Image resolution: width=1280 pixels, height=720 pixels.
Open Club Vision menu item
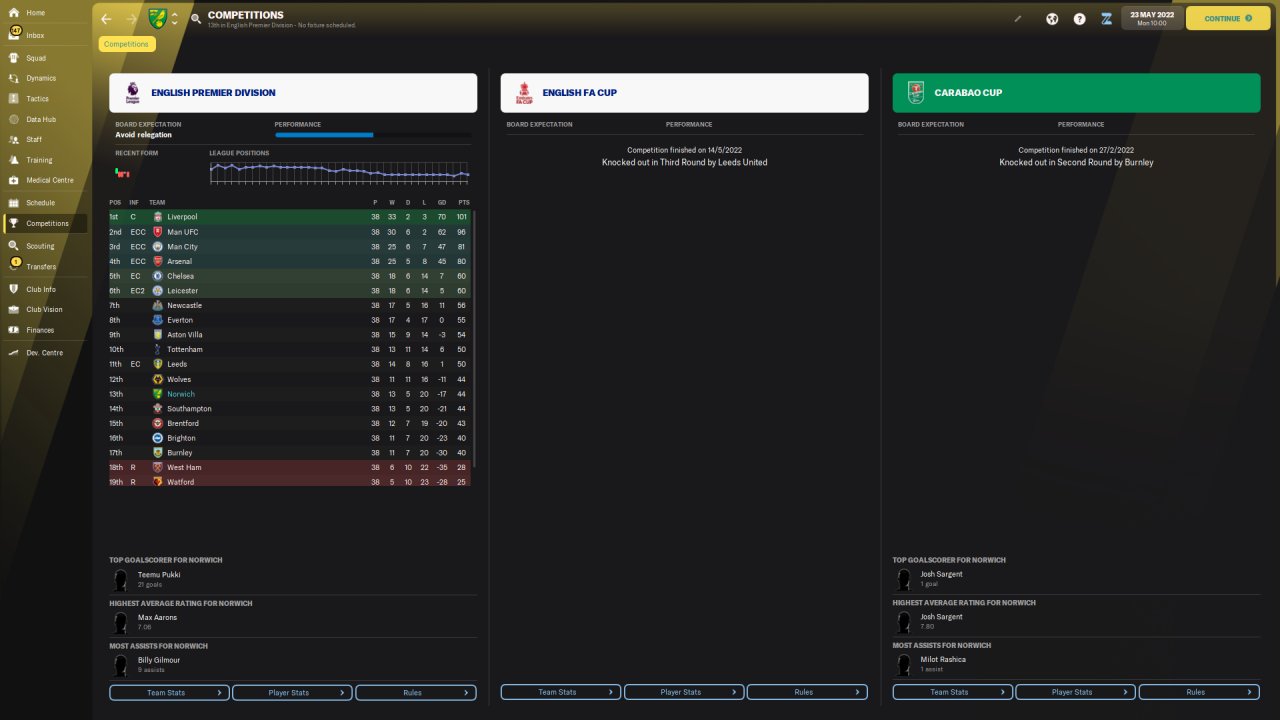point(44,309)
